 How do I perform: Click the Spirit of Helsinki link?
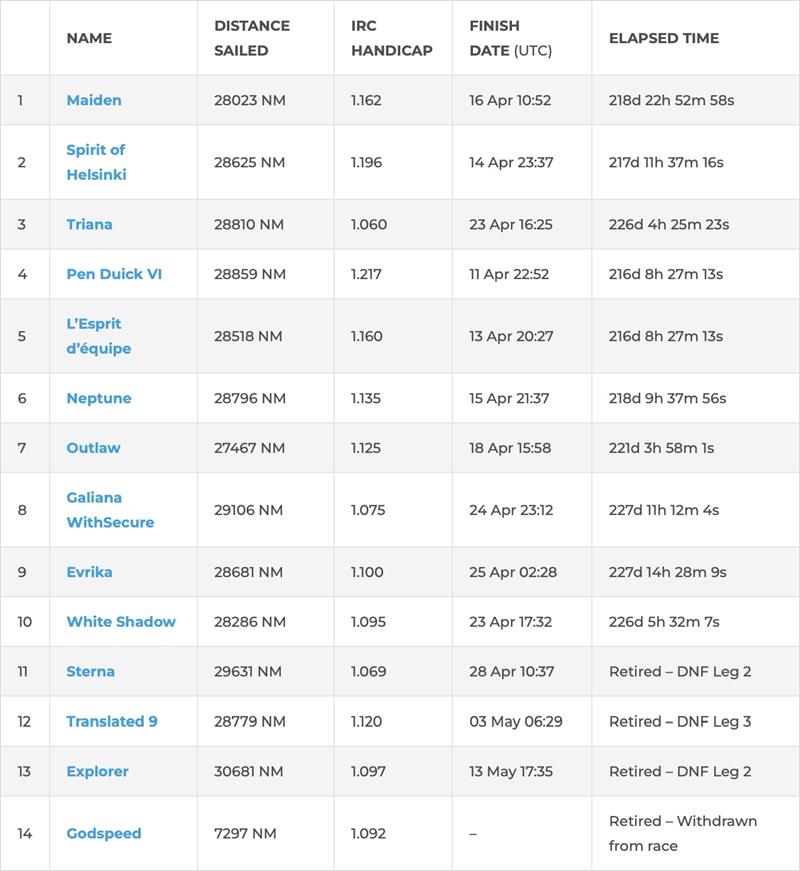pyautogui.click(x=96, y=162)
